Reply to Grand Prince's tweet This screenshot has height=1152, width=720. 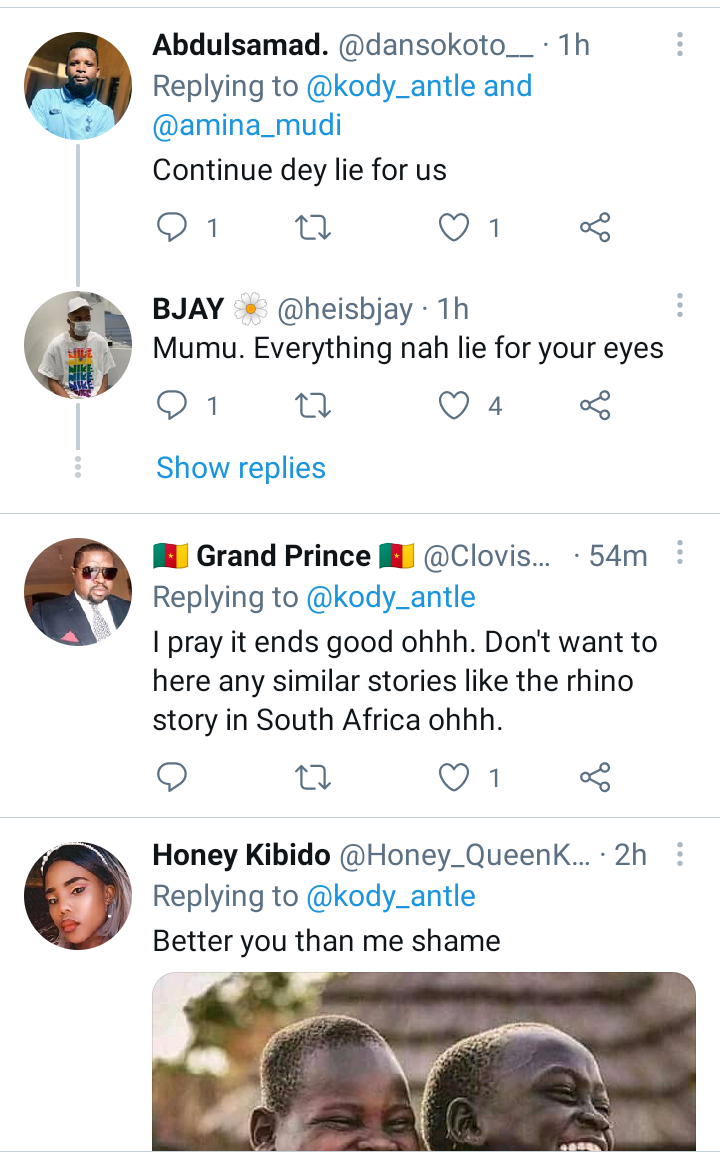(x=172, y=777)
